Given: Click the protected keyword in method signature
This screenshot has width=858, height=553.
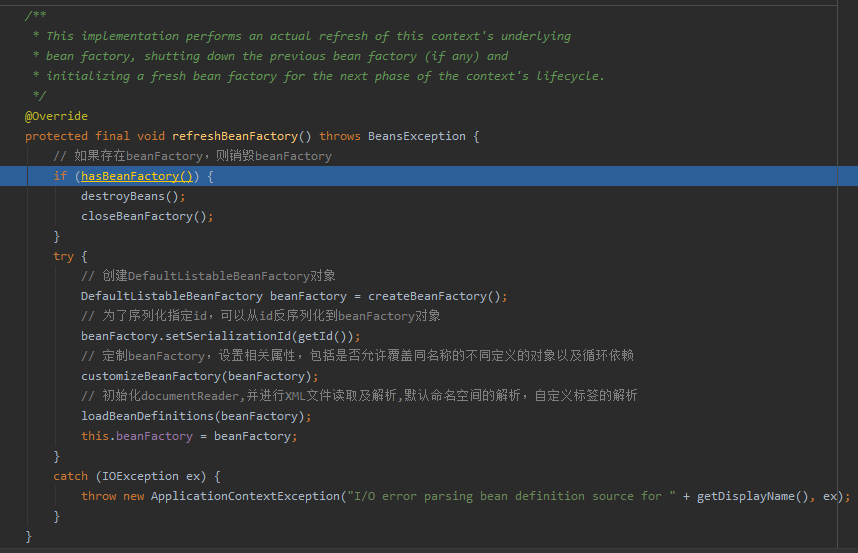Looking at the screenshot, I should point(56,136).
